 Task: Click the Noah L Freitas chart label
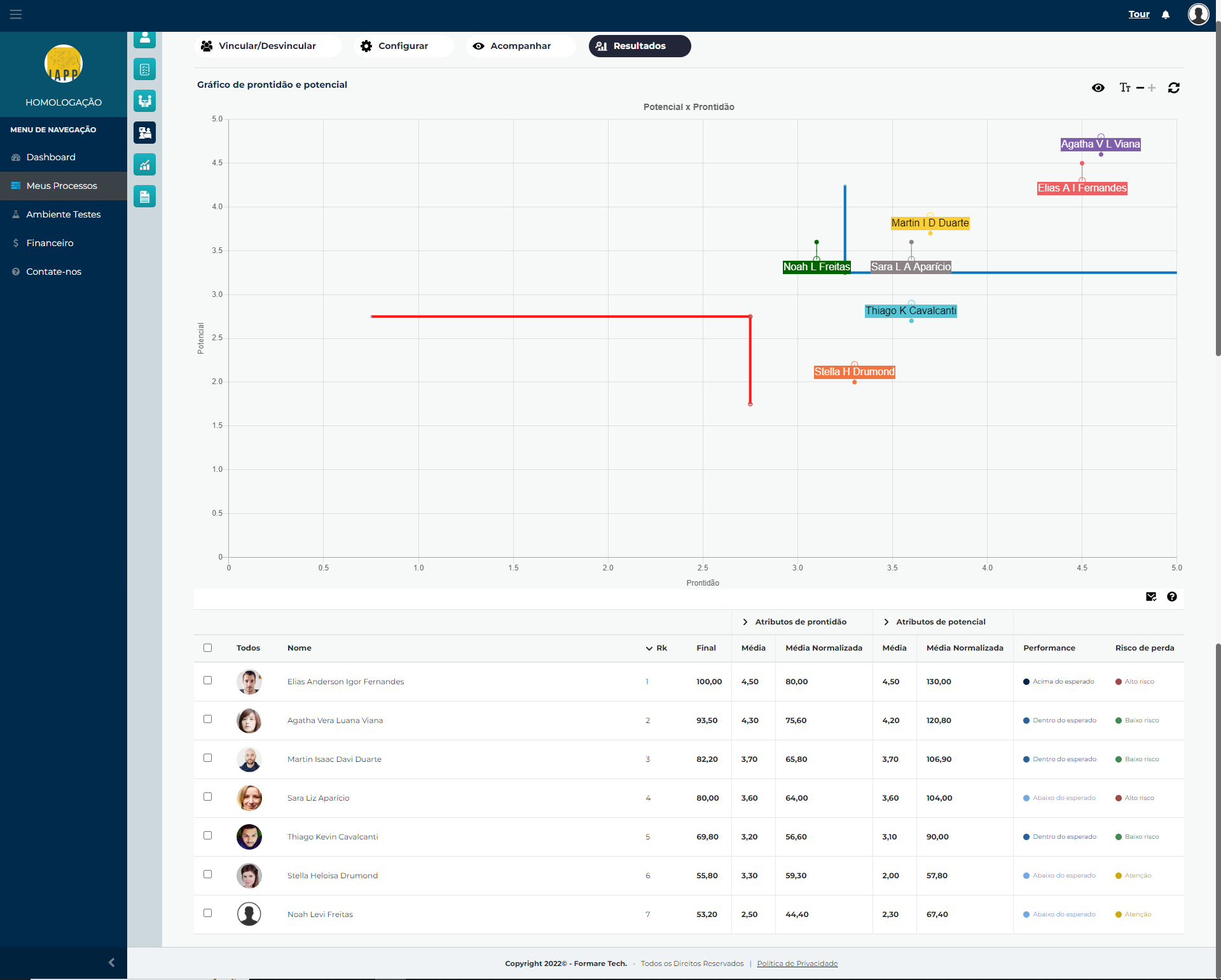coord(817,267)
